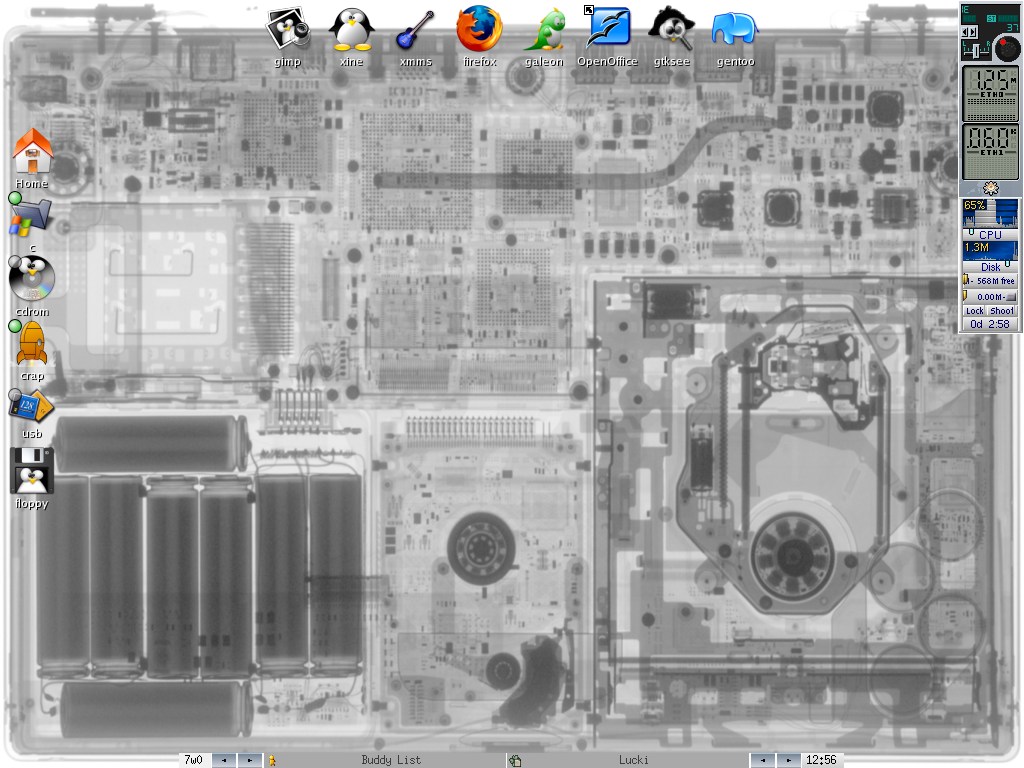The height and width of the screenshot is (768, 1024).
Task: Click the CPU usage graph
Action: (990, 214)
